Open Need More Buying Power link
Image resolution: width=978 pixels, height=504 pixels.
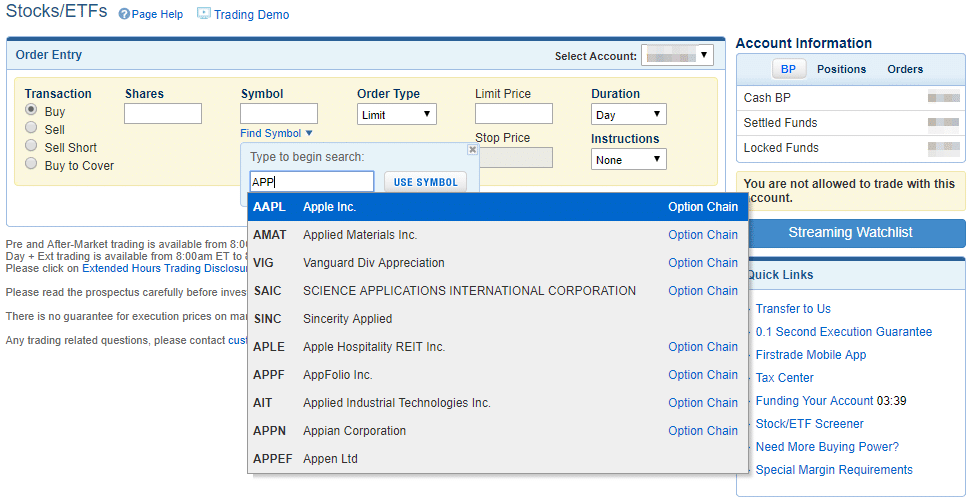[827, 447]
